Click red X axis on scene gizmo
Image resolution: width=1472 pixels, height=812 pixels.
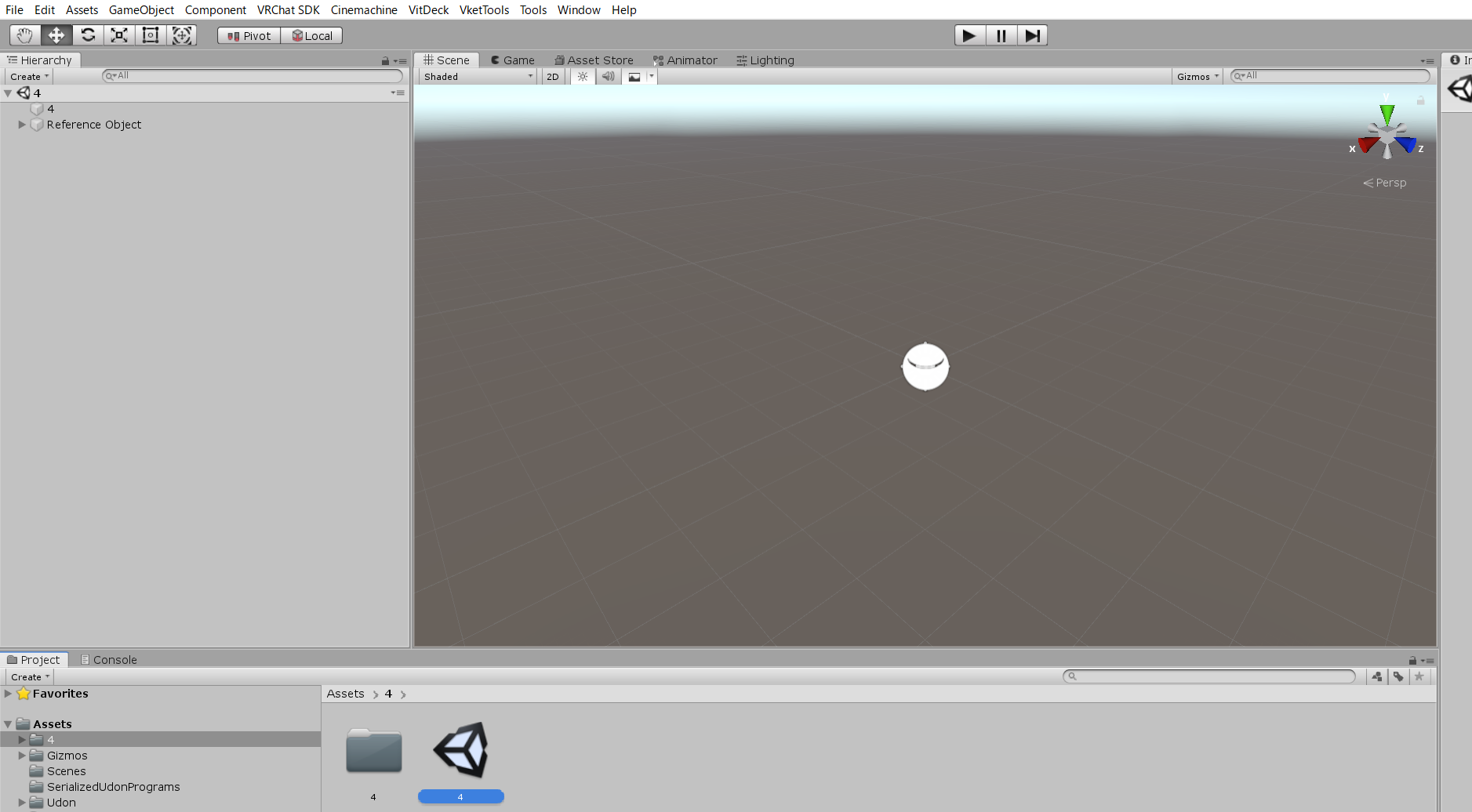(x=1368, y=144)
